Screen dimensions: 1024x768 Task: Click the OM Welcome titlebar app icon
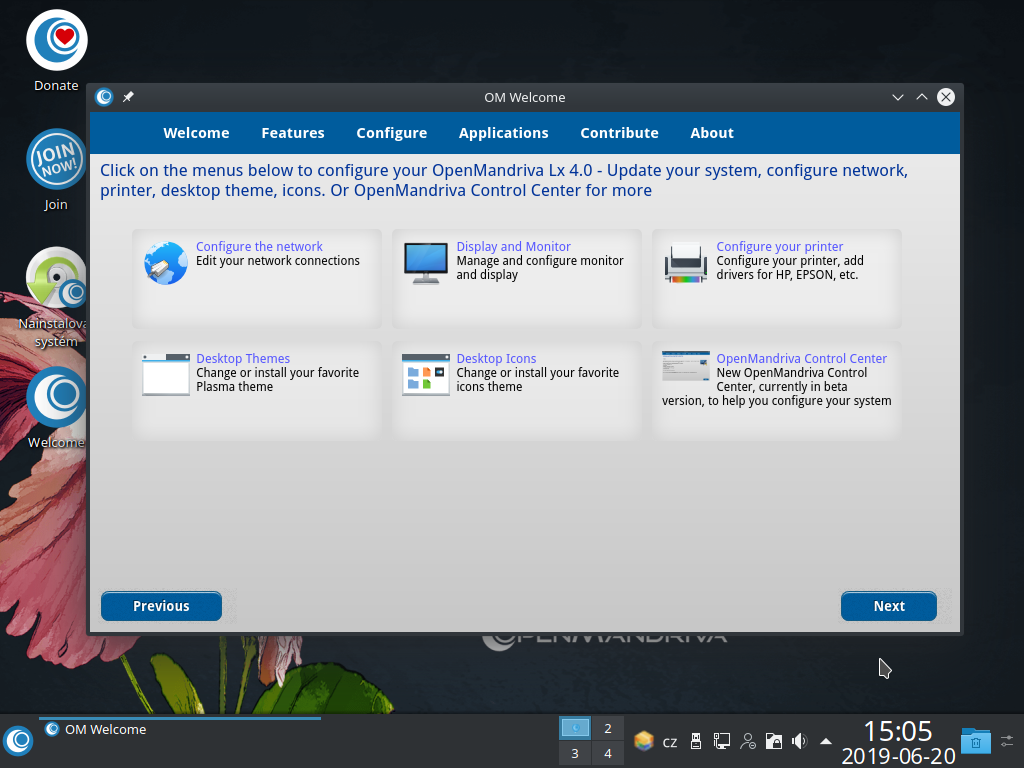[104, 97]
